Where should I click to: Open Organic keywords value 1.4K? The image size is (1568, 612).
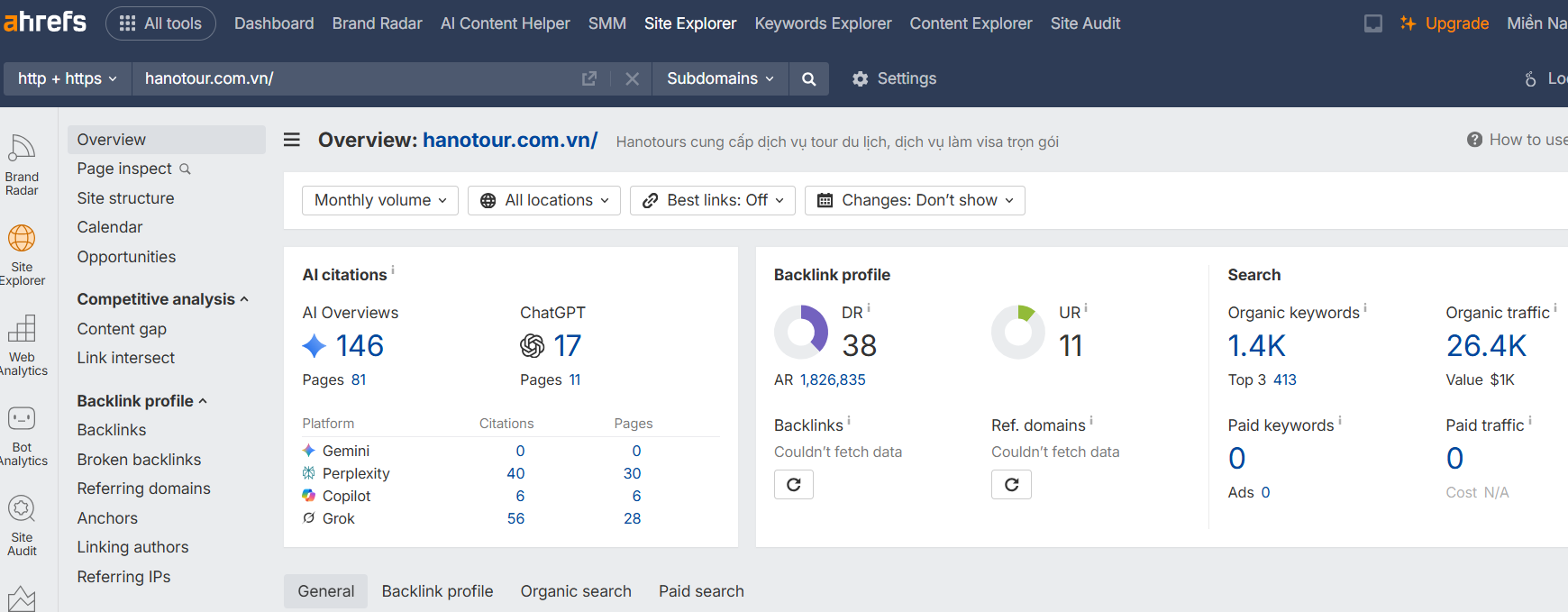click(x=1256, y=345)
